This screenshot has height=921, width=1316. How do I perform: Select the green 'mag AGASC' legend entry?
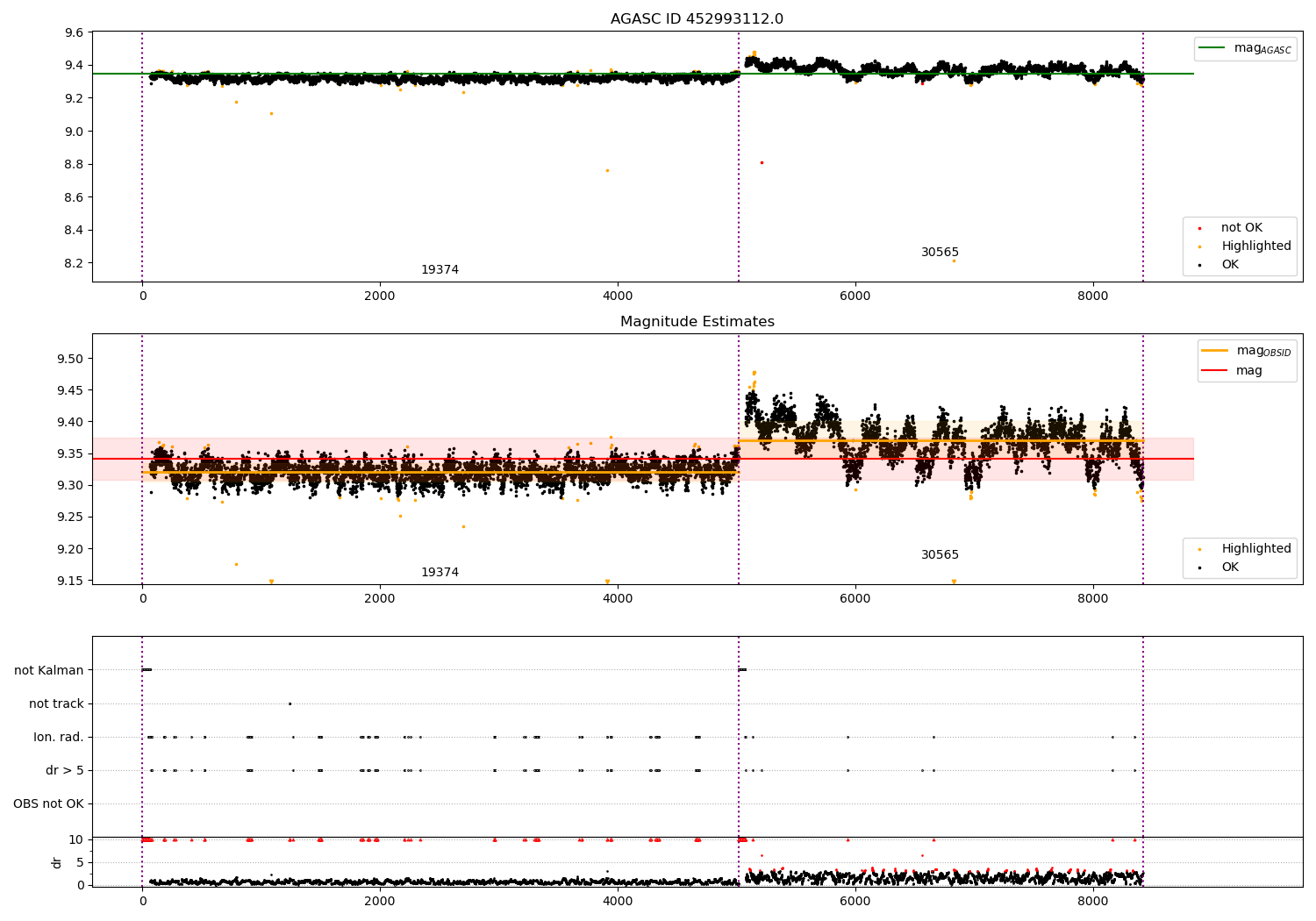coord(1245,48)
